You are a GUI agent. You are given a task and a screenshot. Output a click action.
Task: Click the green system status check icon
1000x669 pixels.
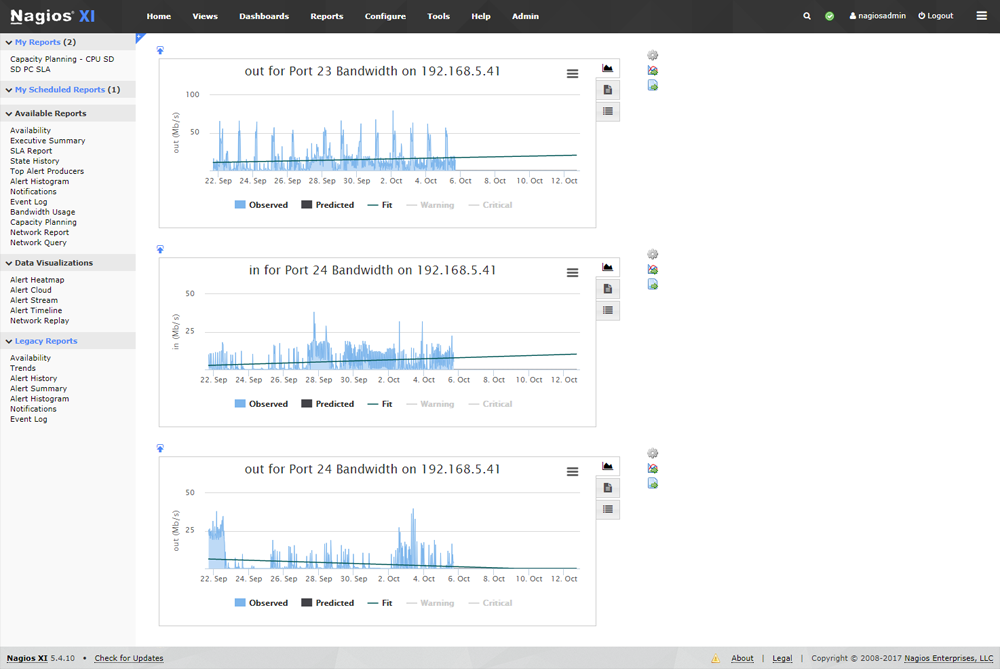click(x=829, y=16)
